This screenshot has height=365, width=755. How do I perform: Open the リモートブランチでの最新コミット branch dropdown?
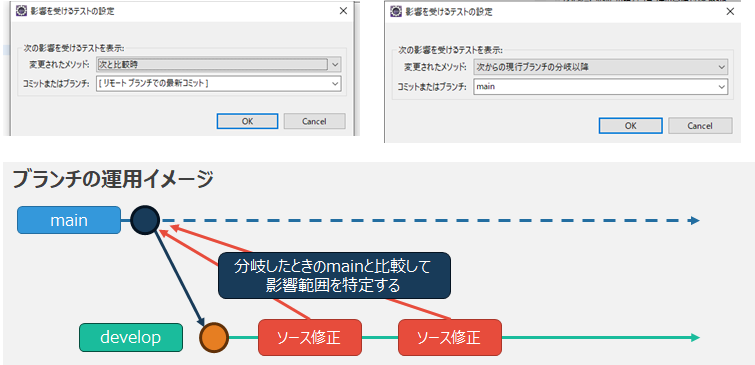(x=219, y=83)
